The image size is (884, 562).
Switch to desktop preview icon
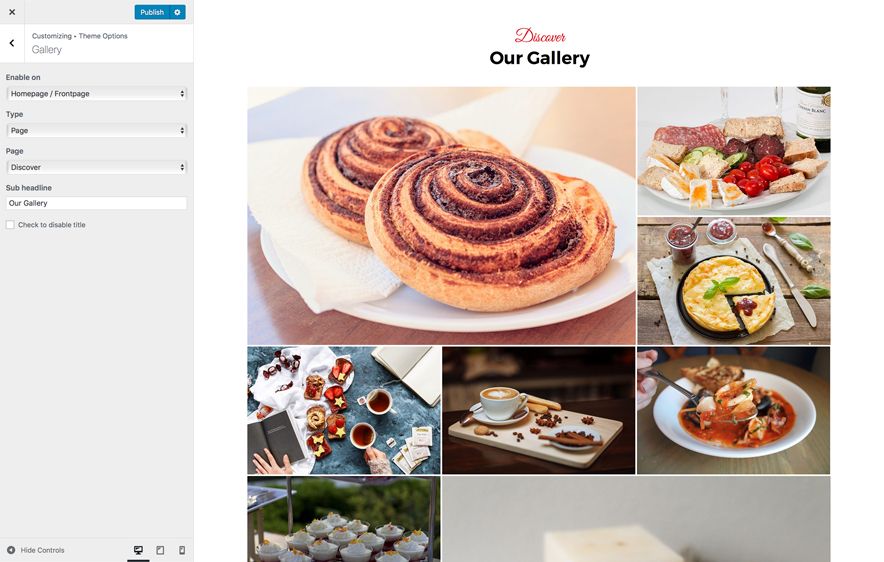pyautogui.click(x=138, y=550)
